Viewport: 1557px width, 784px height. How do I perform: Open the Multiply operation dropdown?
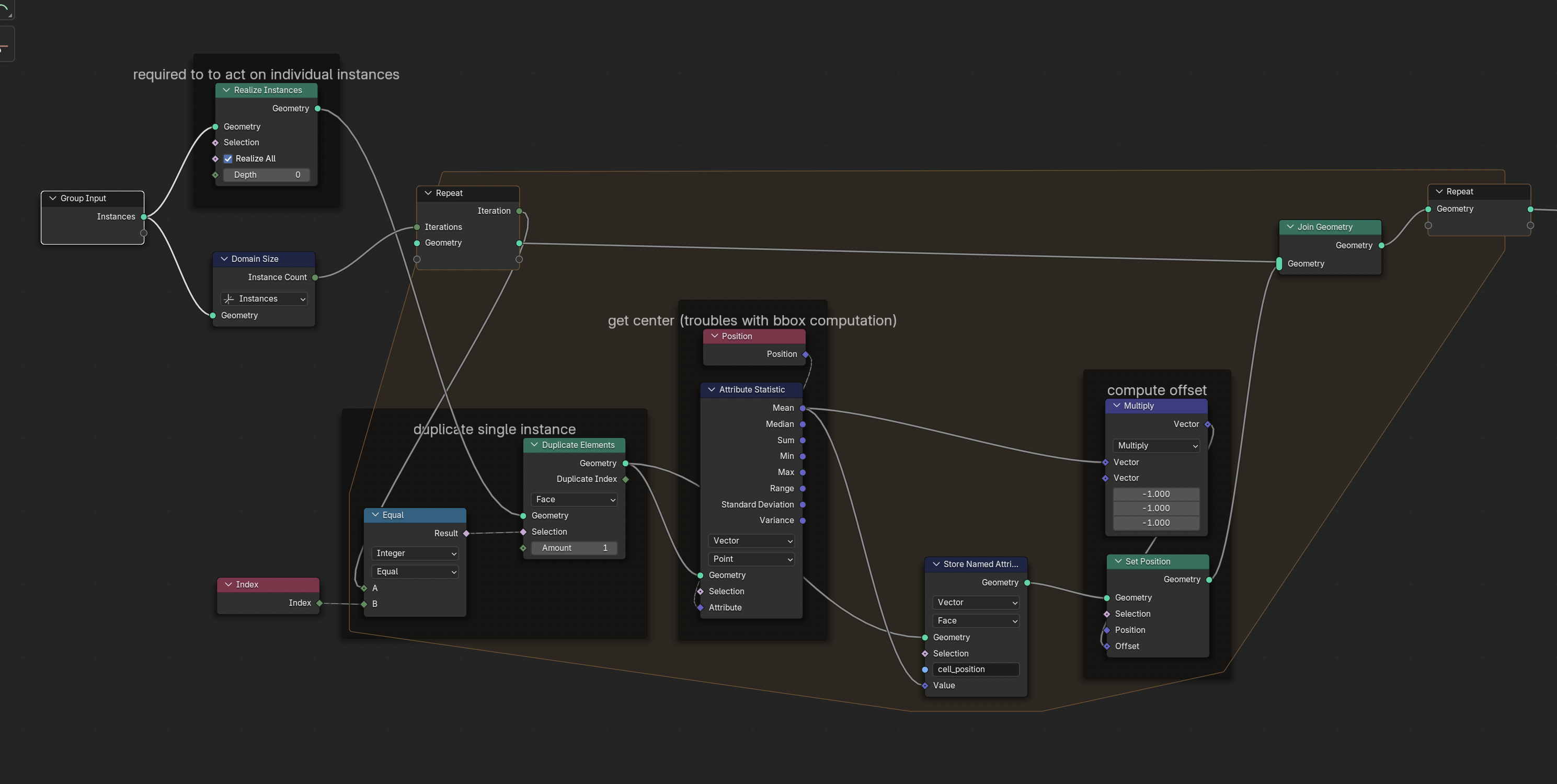(x=1157, y=445)
